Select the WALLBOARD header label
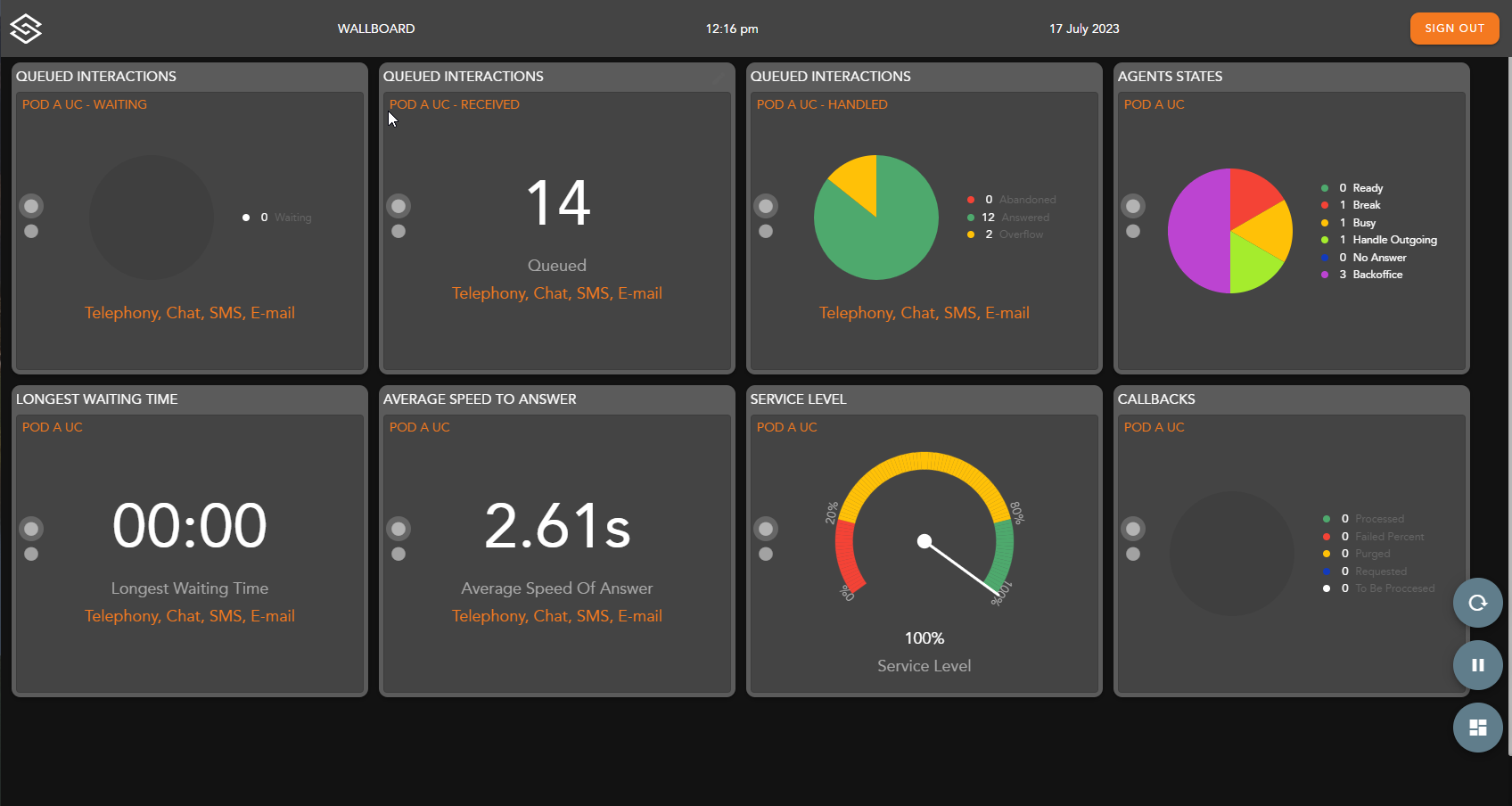The image size is (1512, 806). click(x=376, y=29)
